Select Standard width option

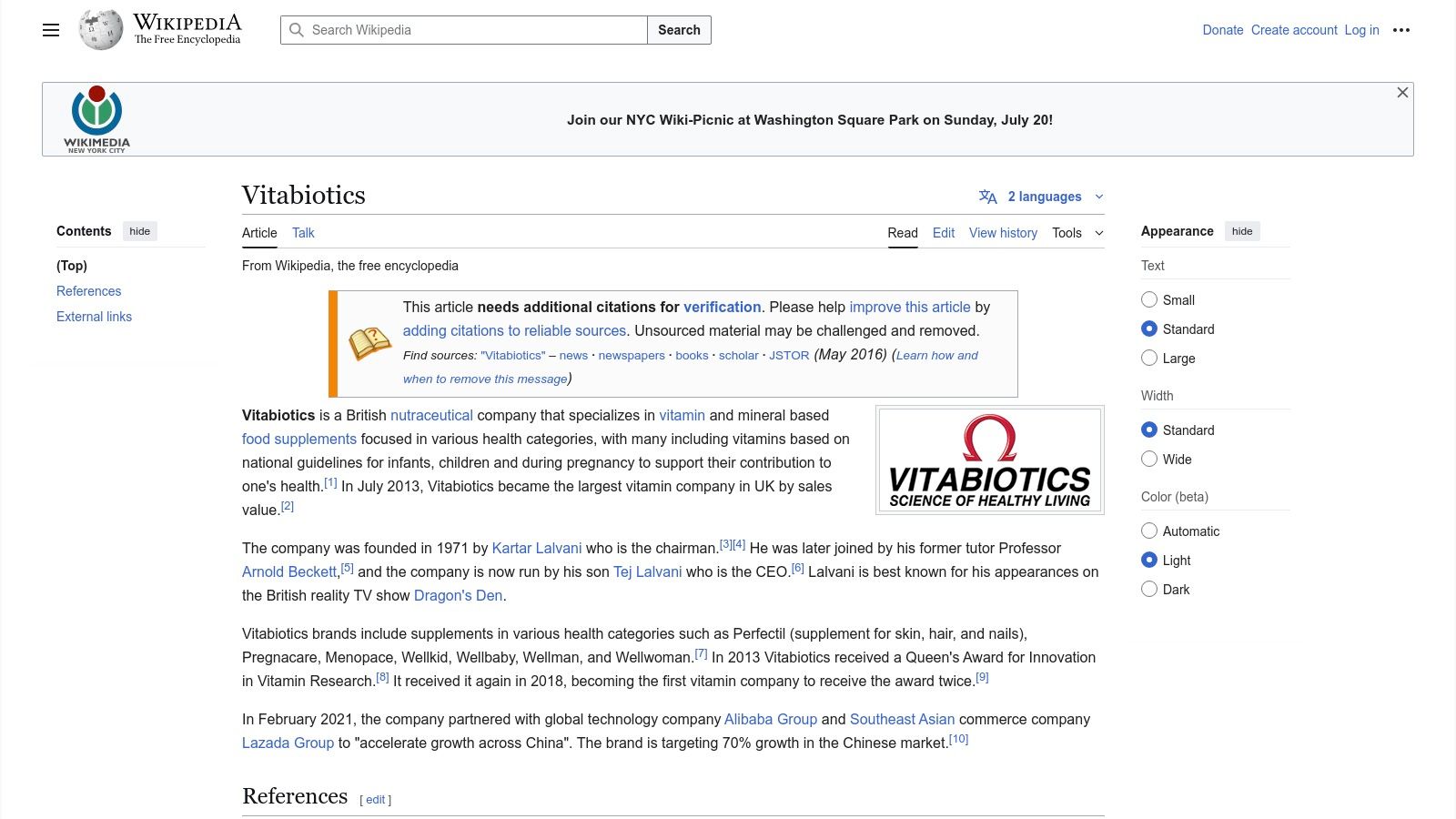(x=1149, y=430)
